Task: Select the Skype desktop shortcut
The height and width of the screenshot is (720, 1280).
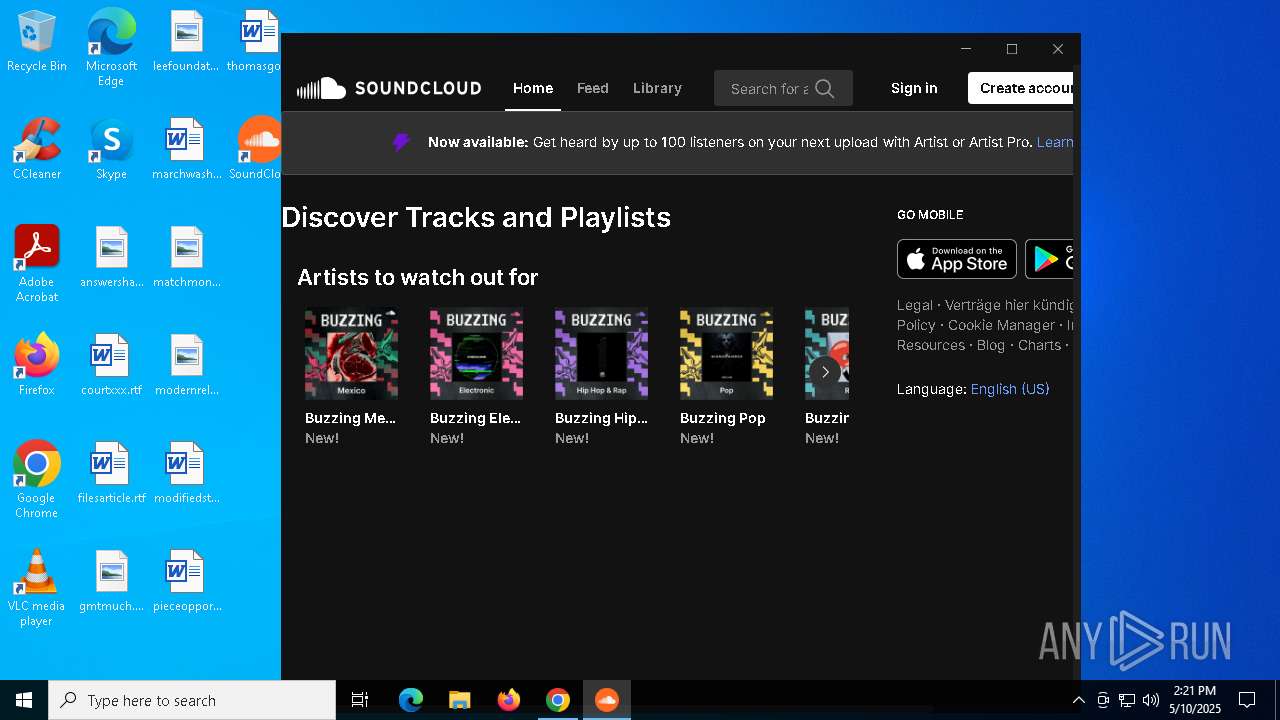Action: pos(111,149)
